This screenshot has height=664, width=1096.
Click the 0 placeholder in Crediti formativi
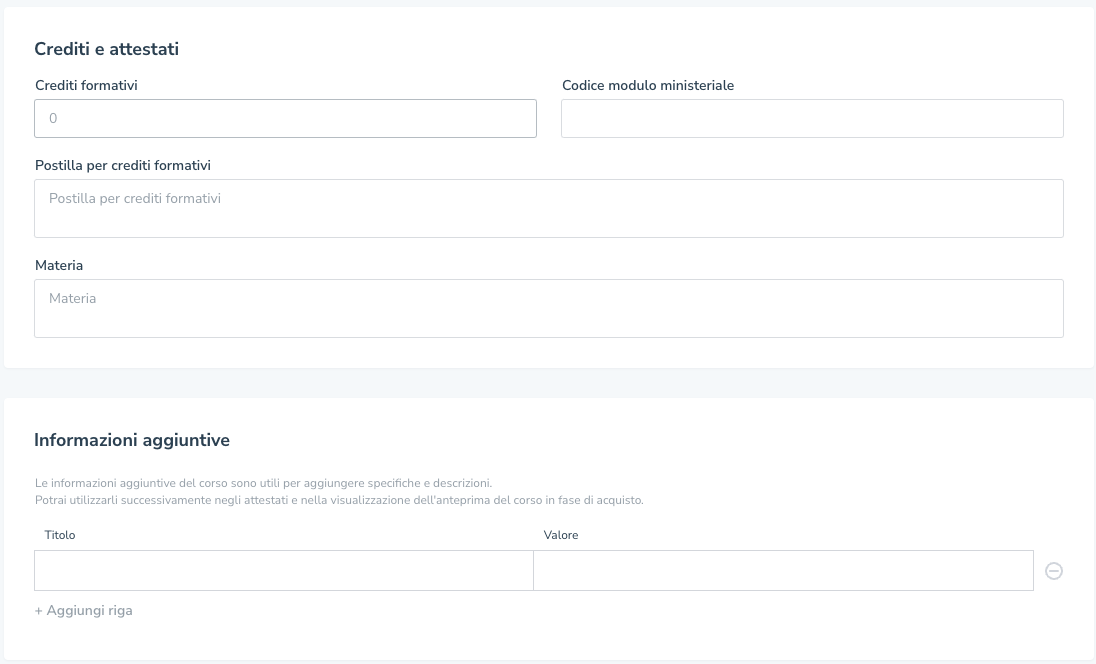click(x=53, y=118)
